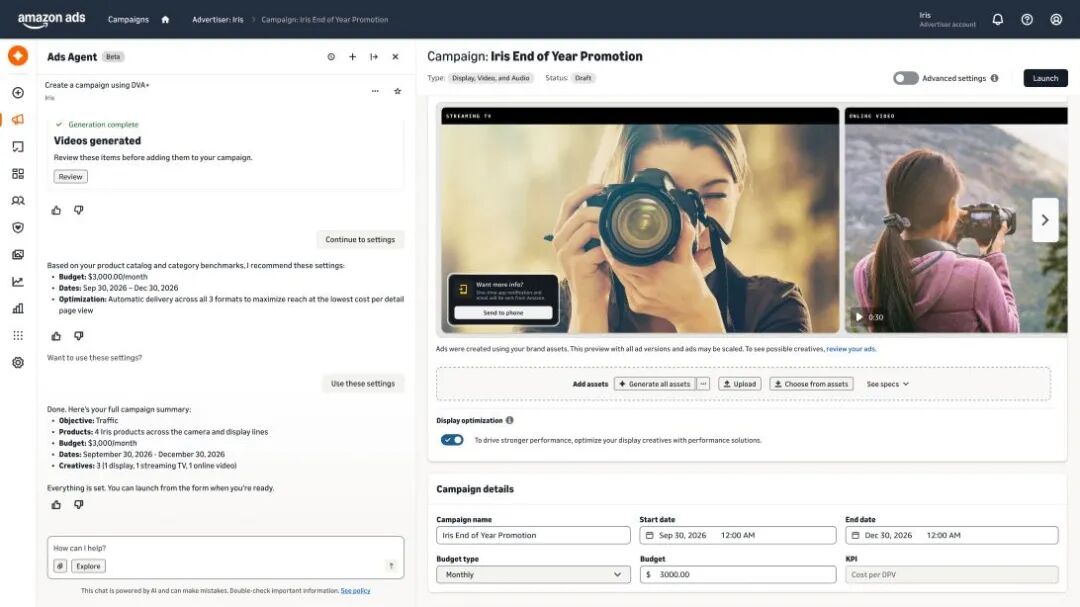Expand the See specs dropdown
The image size is (1080, 607).
[887, 384]
